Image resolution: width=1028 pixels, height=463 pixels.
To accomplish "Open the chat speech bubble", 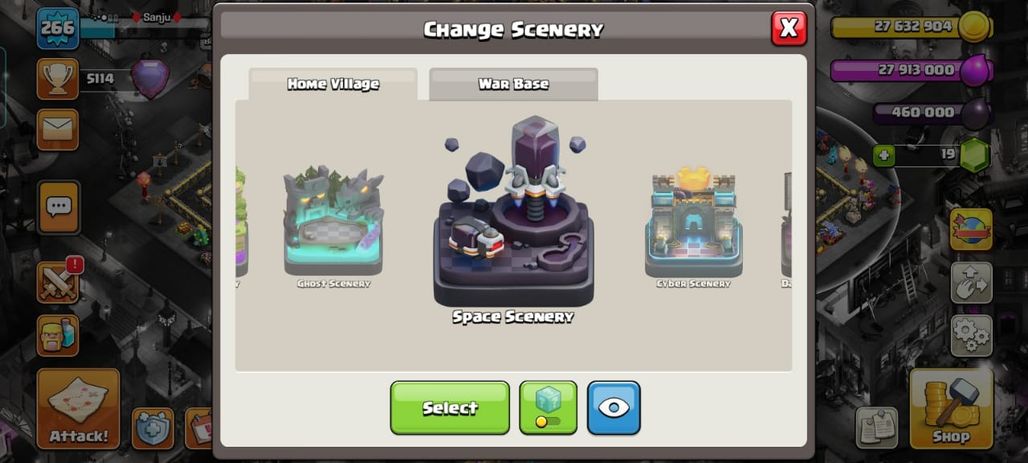I will [x=59, y=207].
